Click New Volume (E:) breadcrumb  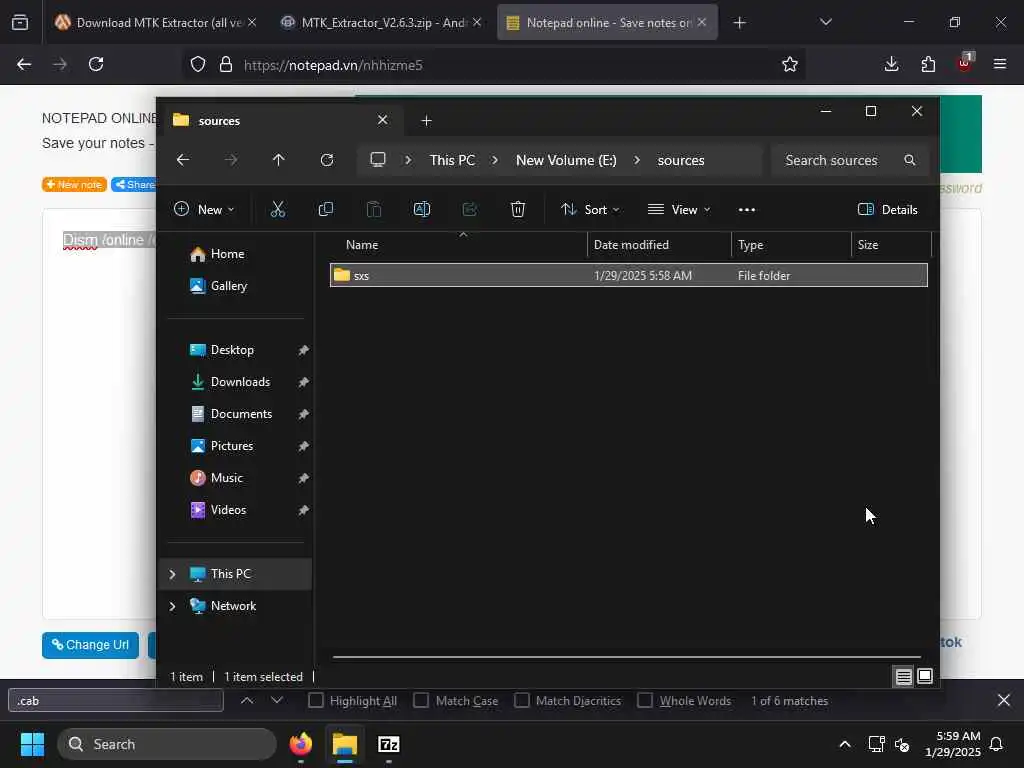[x=566, y=160]
